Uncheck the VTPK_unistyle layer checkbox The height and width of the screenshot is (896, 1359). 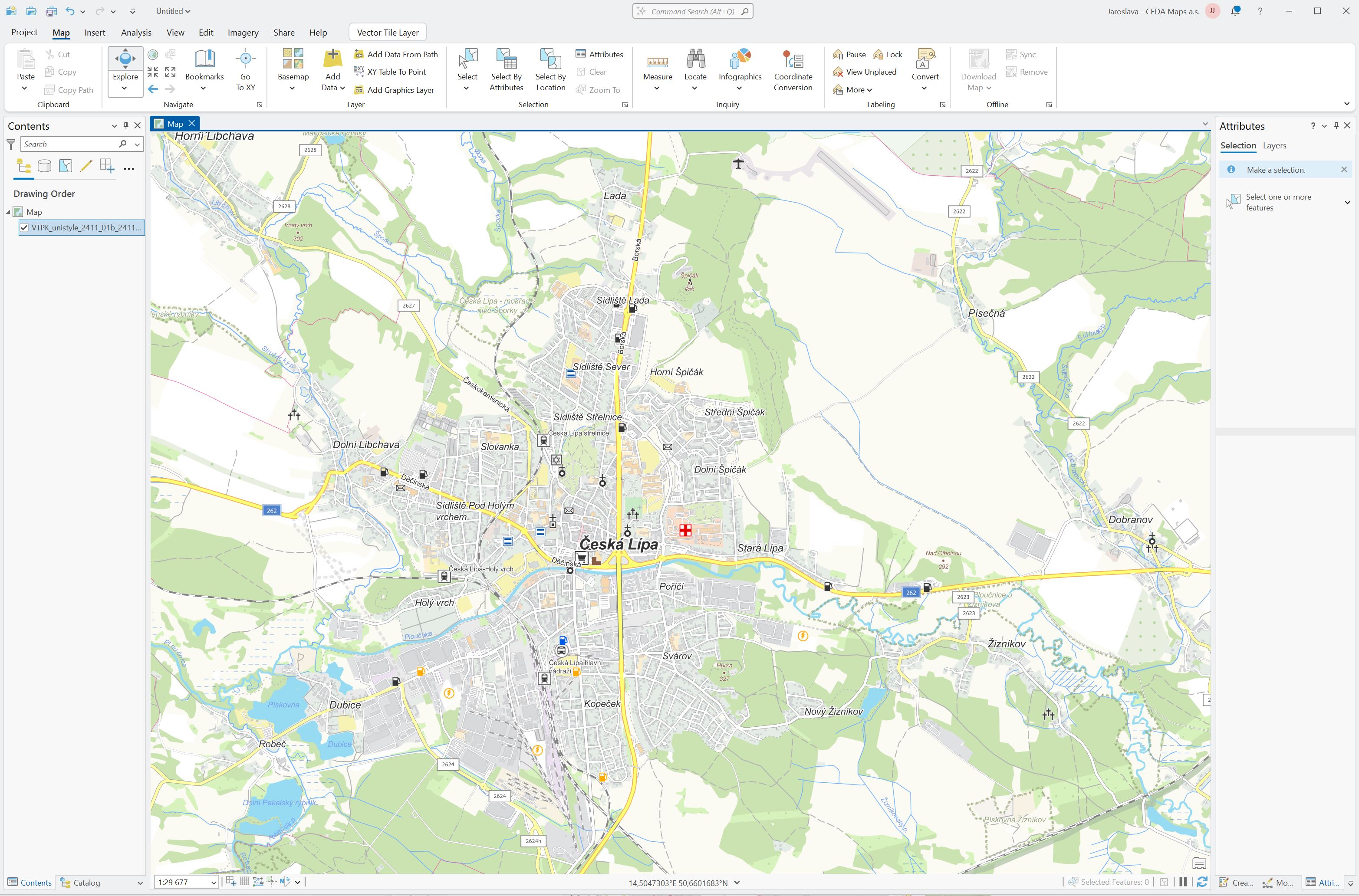coord(24,227)
